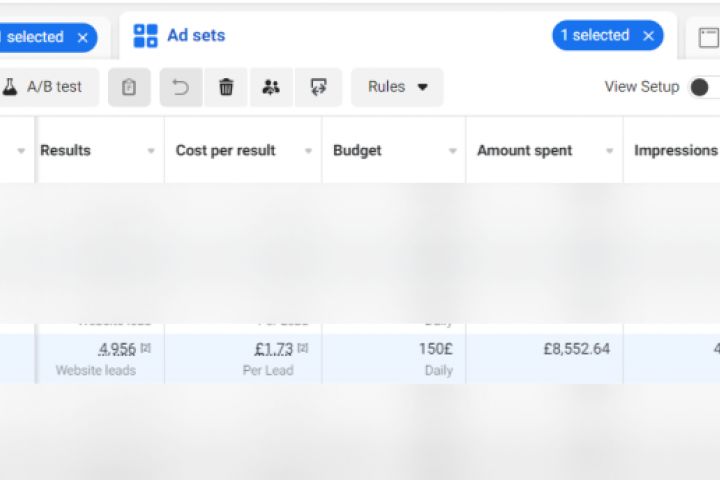Click the export/share icon next to Rules
The height and width of the screenshot is (480, 720).
318,87
